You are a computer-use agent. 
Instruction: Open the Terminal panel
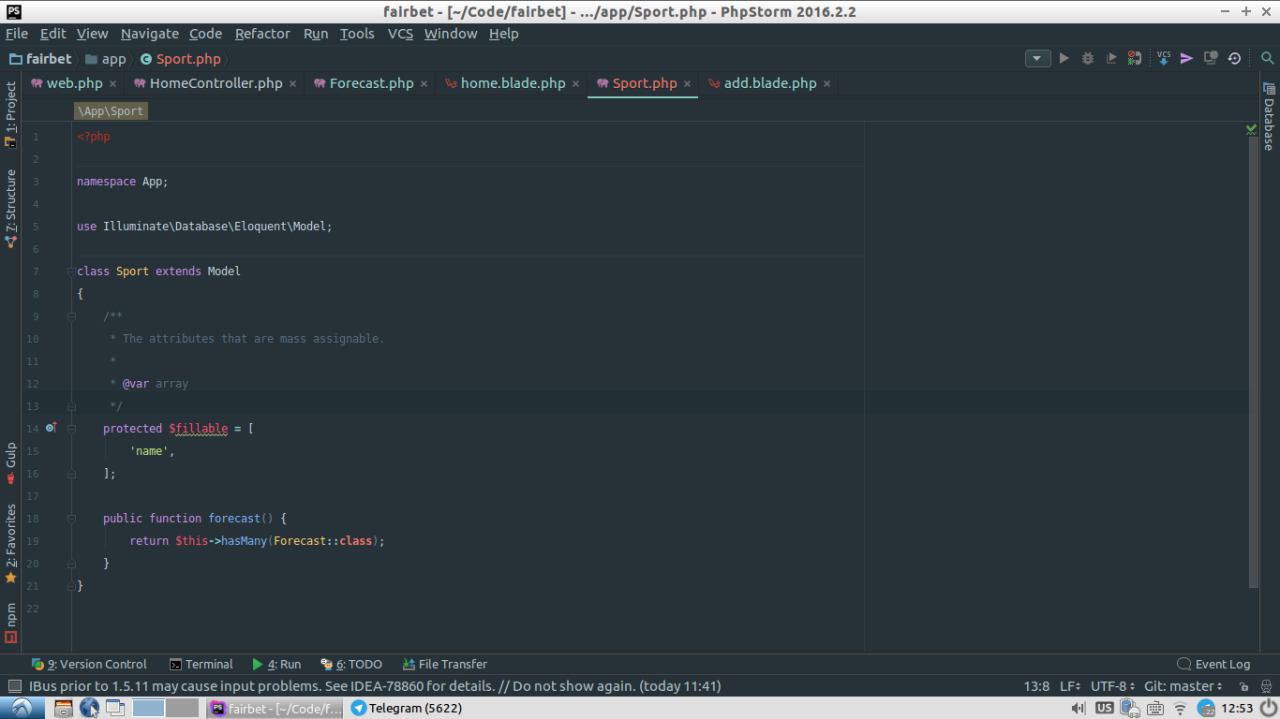(x=201, y=664)
